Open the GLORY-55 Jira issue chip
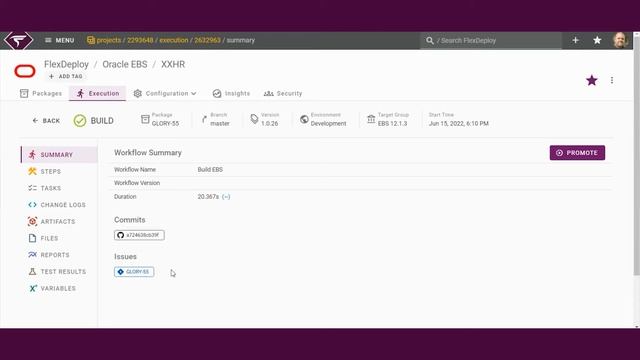The height and width of the screenshot is (360, 640). click(x=134, y=272)
